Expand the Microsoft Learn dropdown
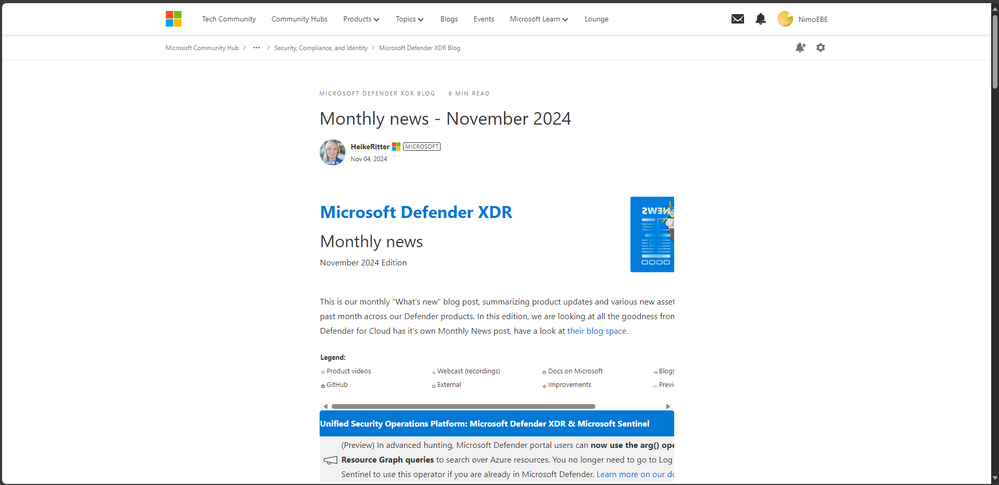The height and width of the screenshot is (485, 999). pyautogui.click(x=539, y=19)
